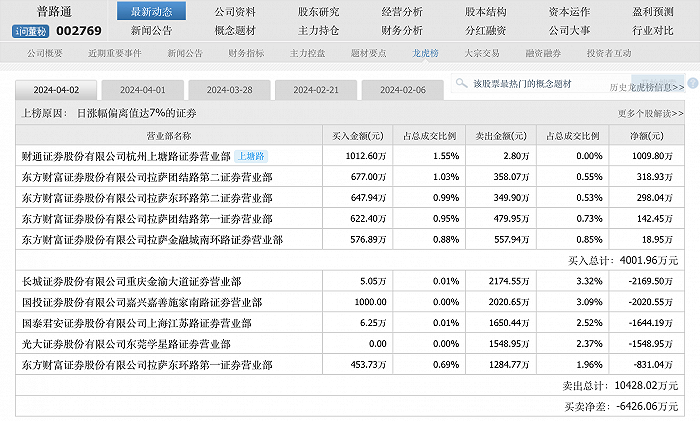700x421 pixels.
Task: Open the 融资融券 sub-tab
Action: coord(541,51)
